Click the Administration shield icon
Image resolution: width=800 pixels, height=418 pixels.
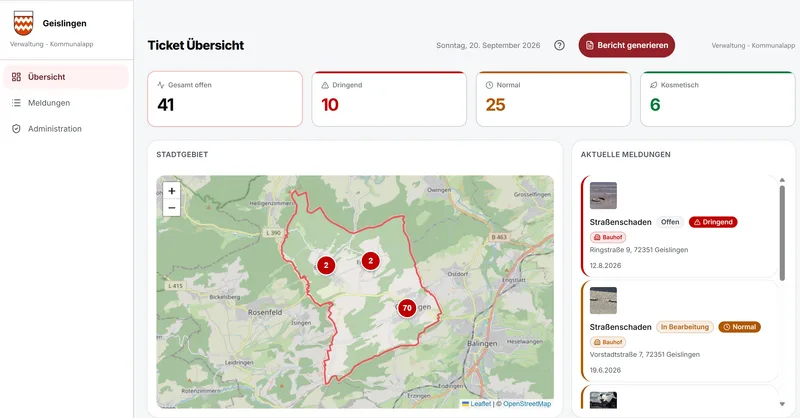coord(16,129)
